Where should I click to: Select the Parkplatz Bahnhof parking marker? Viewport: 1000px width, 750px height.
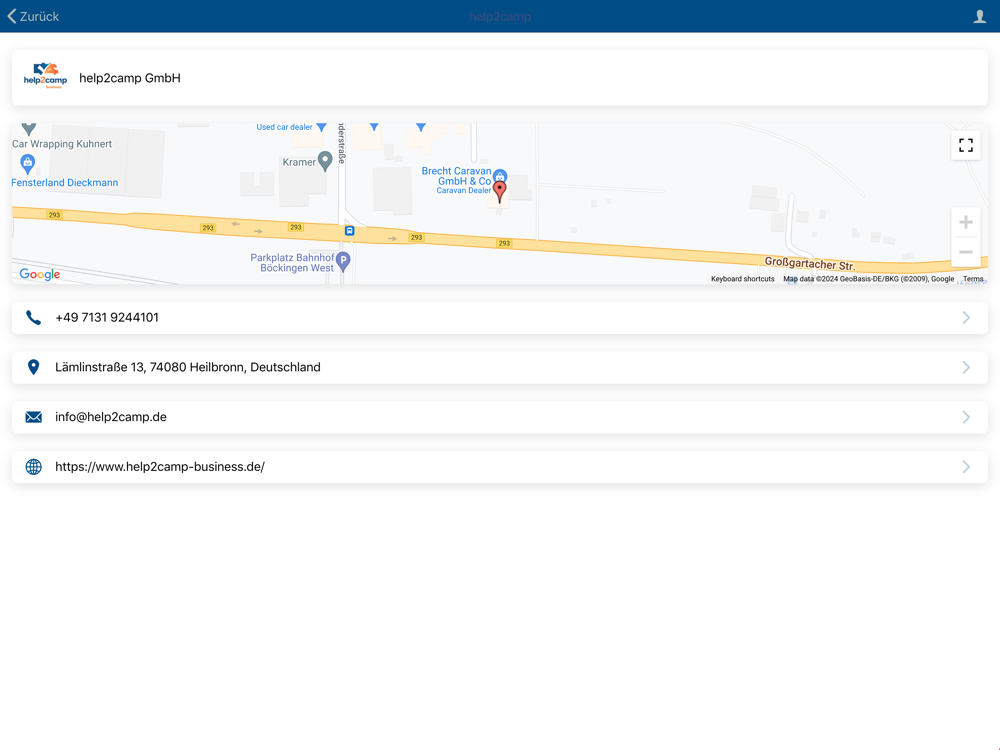pyautogui.click(x=343, y=261)
